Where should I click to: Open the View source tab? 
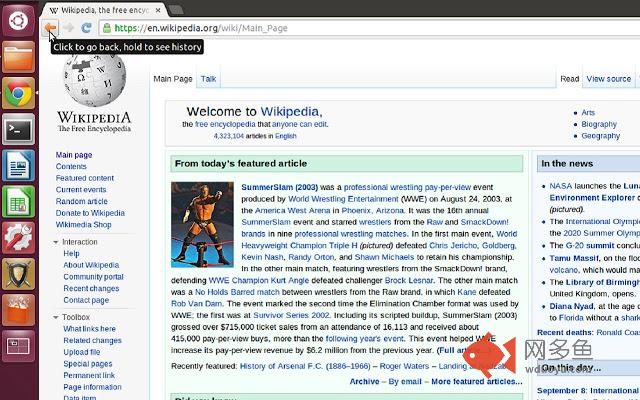(609, 79)
